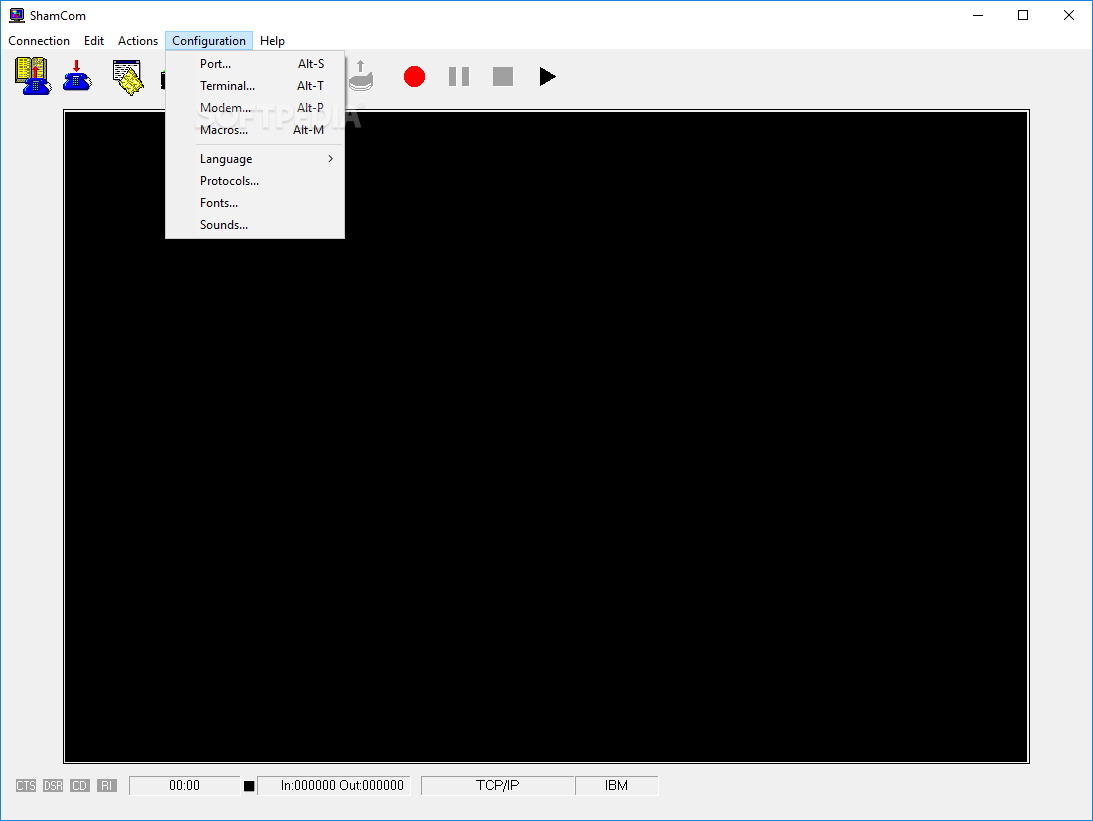The image size is (1093, 821).
Task: Open the Connection menu
Action: tap(39, 40)
